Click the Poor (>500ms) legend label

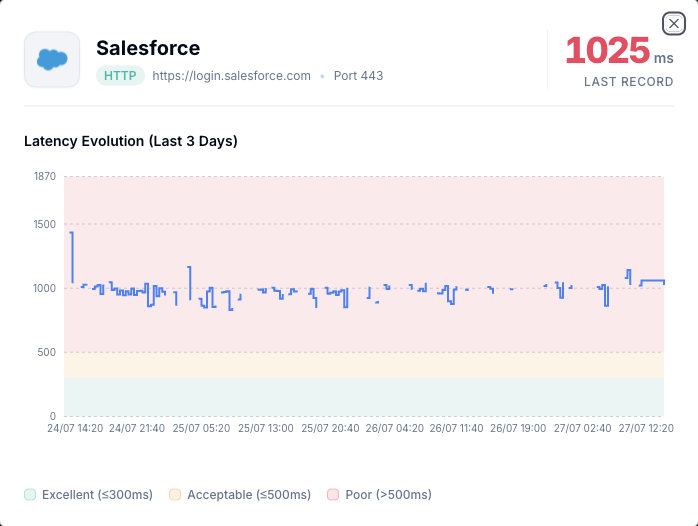(x=389, y=495)
